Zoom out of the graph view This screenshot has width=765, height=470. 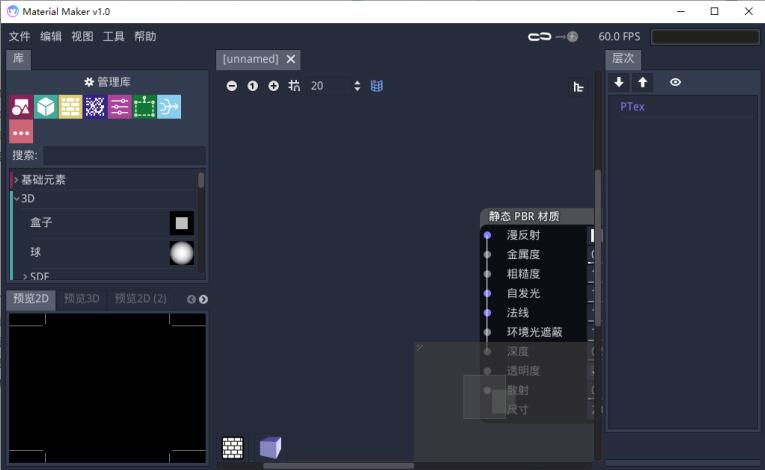232,86
